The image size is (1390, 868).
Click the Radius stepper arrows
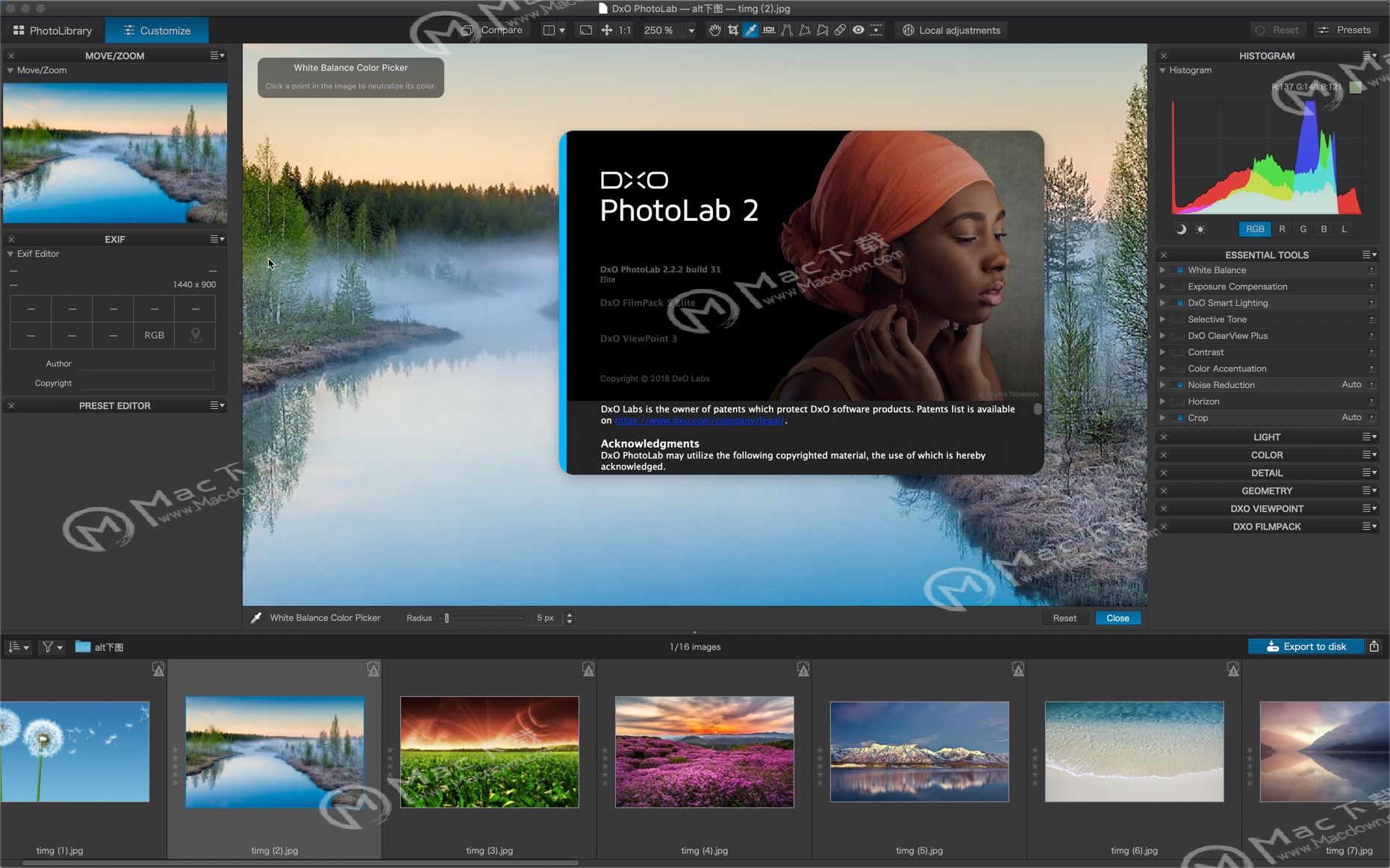(570, 618)
